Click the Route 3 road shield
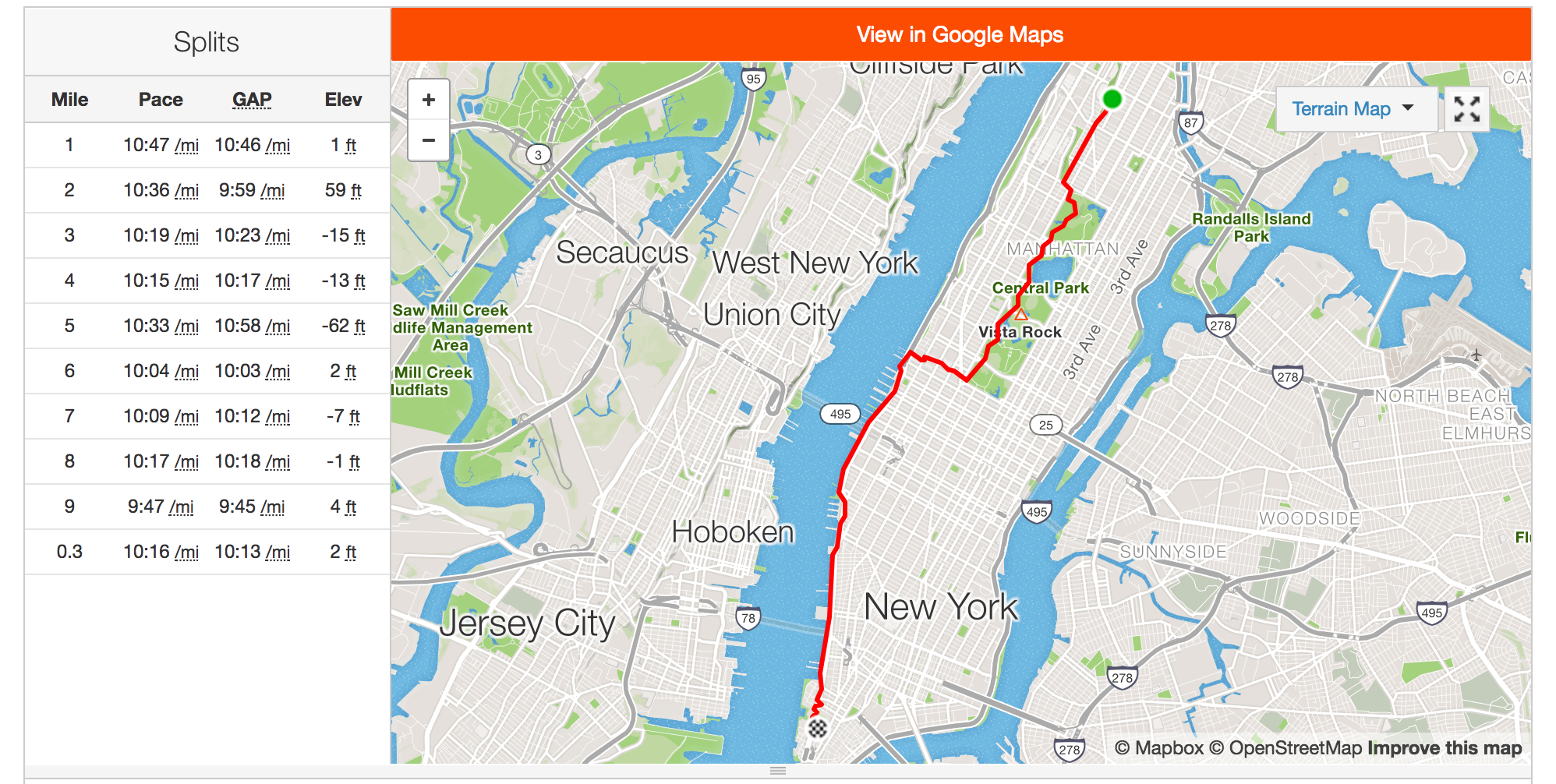The image size is (1556, 784). point(538,154)
